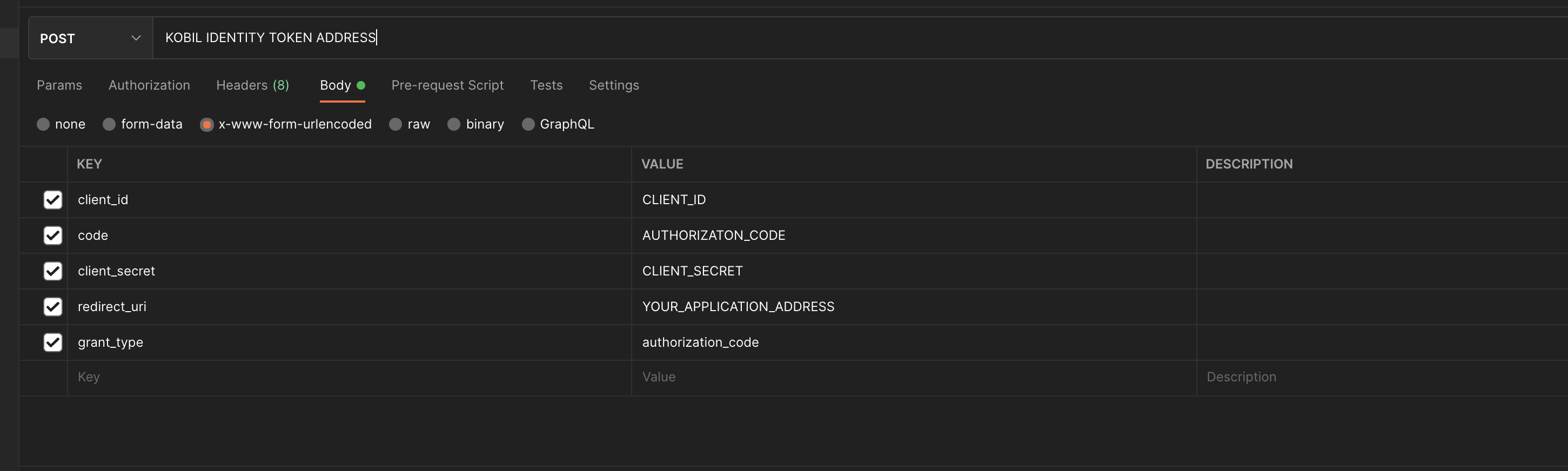Image resolution: width=1568 pixels, height=471 pixels.
Task: Open the POST method dropdown
Action: pos(90,38)
